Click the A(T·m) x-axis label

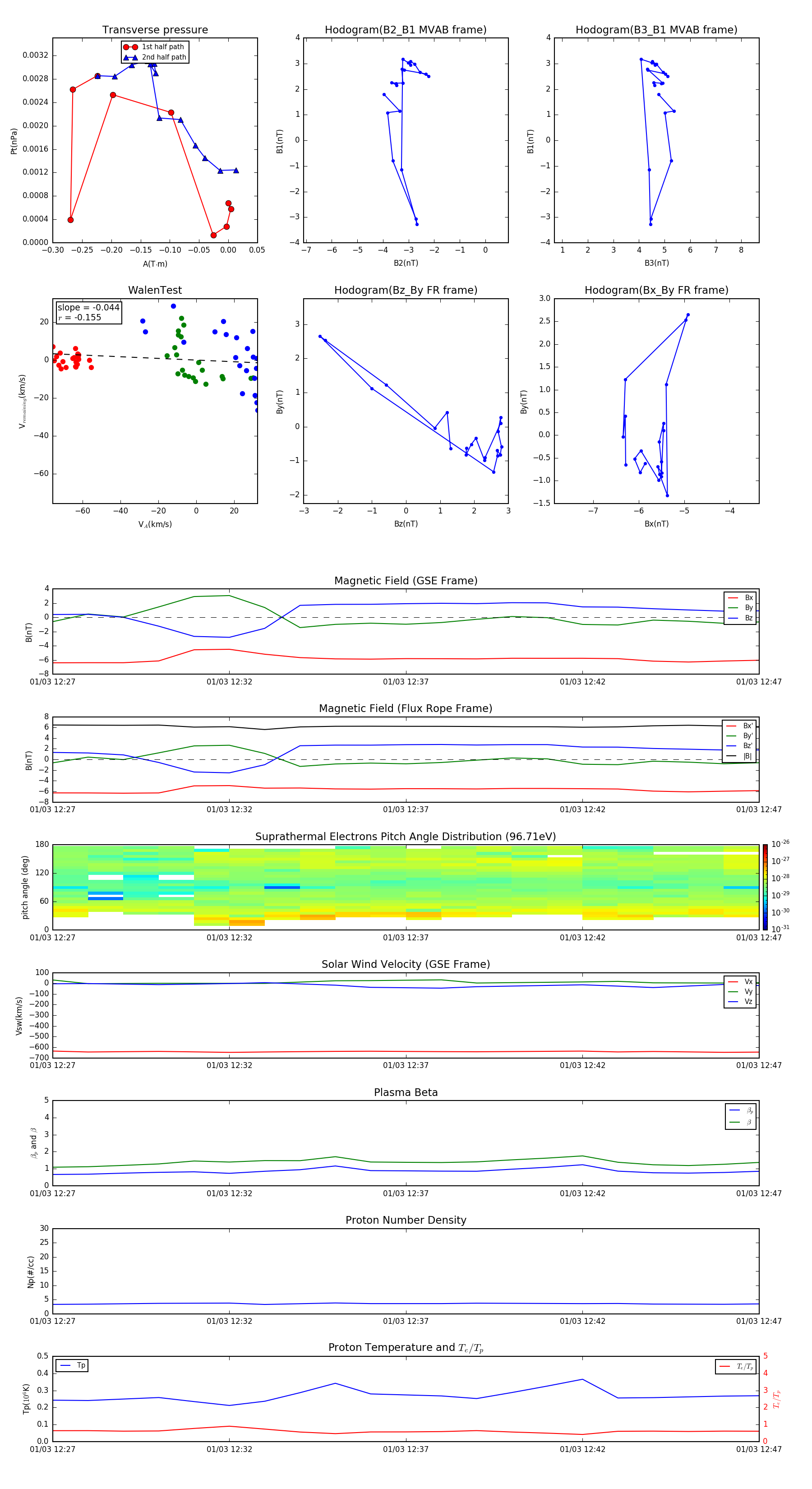pos(155,264)
